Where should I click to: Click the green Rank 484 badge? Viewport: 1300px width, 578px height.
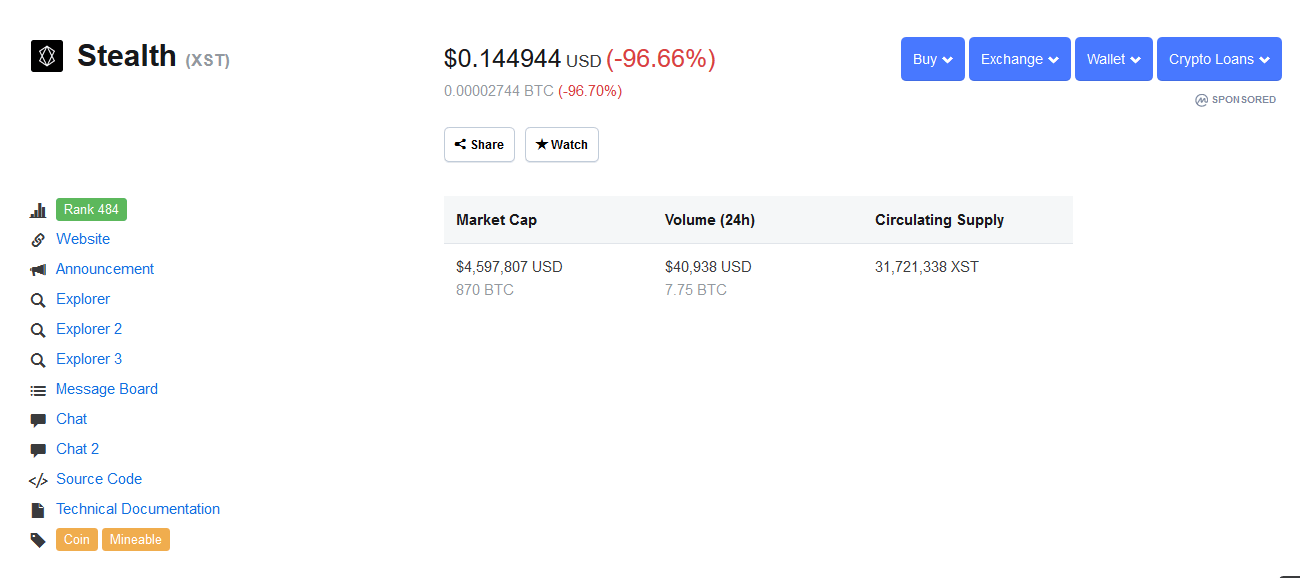[x=91, y=209]
